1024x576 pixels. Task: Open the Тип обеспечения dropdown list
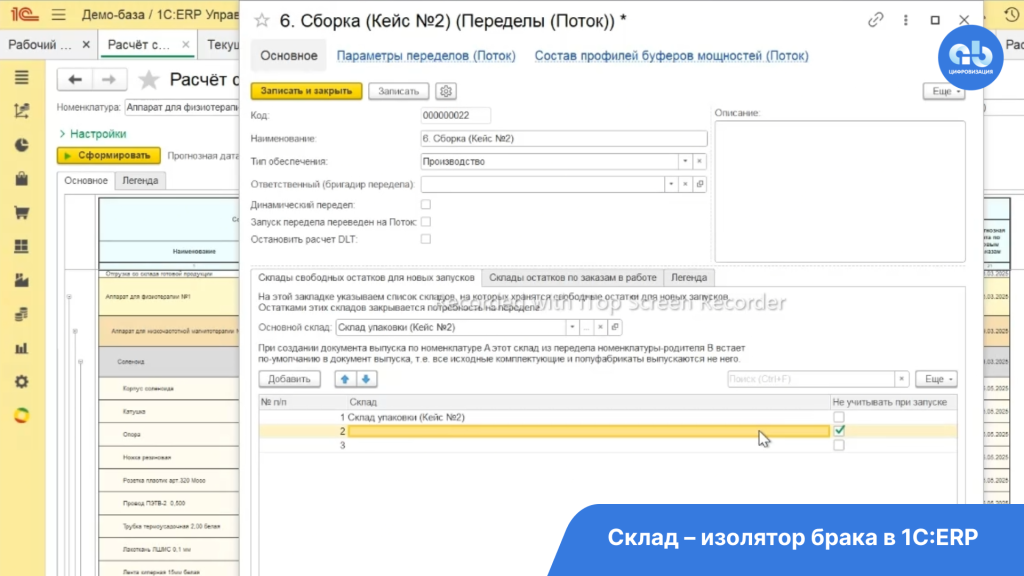pos(685,161)
